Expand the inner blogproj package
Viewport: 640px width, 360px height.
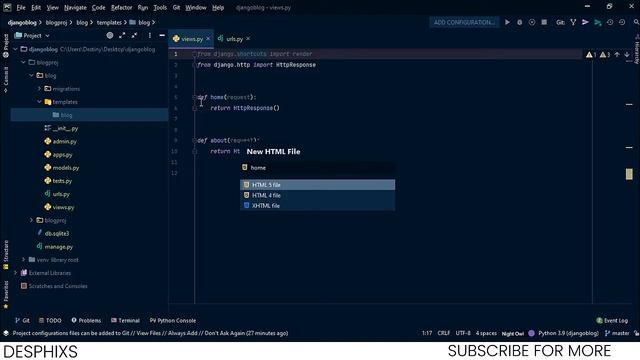tap(31, 220)
